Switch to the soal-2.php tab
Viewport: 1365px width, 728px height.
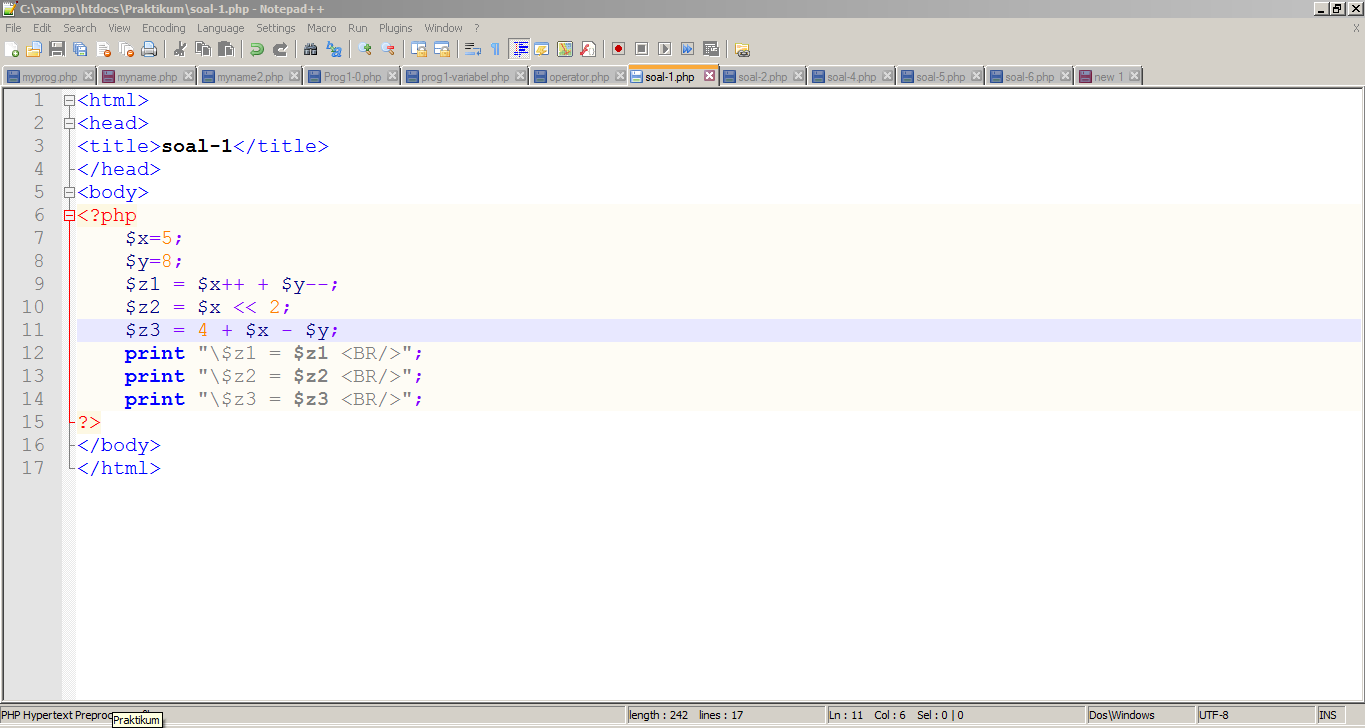(x=762, y=77)
